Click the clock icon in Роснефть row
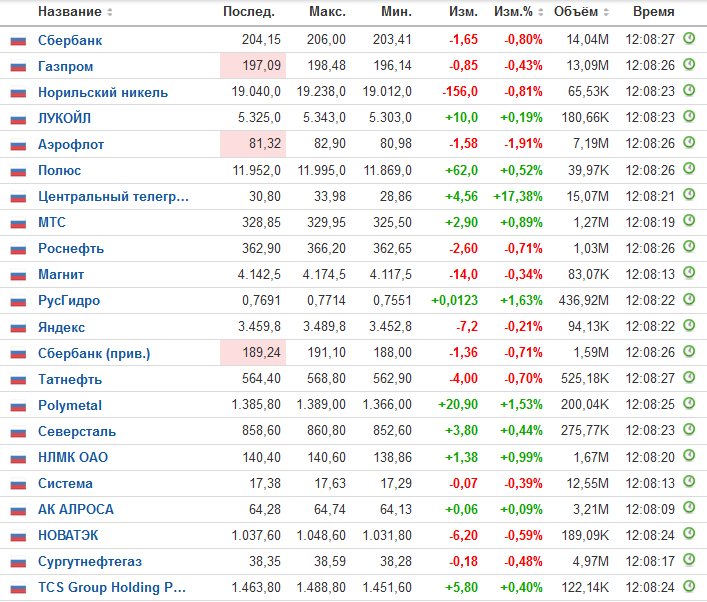 (689, 247)
